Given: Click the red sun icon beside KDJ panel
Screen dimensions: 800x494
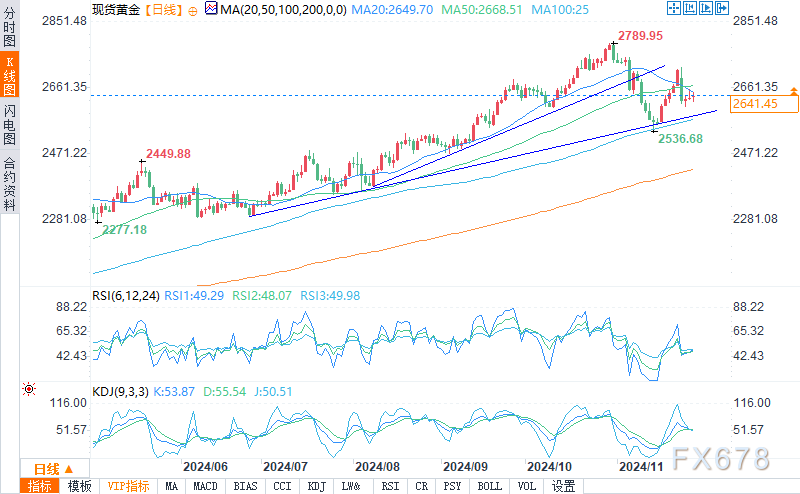Looking at the screenshot, I should coord(29,389).
